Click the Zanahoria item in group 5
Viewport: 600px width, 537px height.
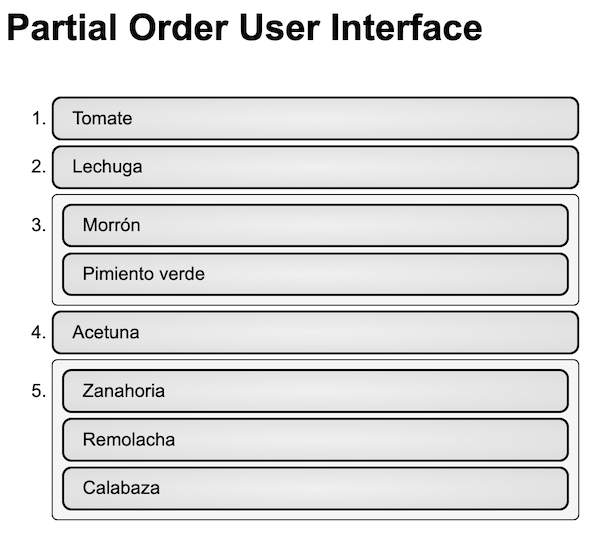coord(315,391)
